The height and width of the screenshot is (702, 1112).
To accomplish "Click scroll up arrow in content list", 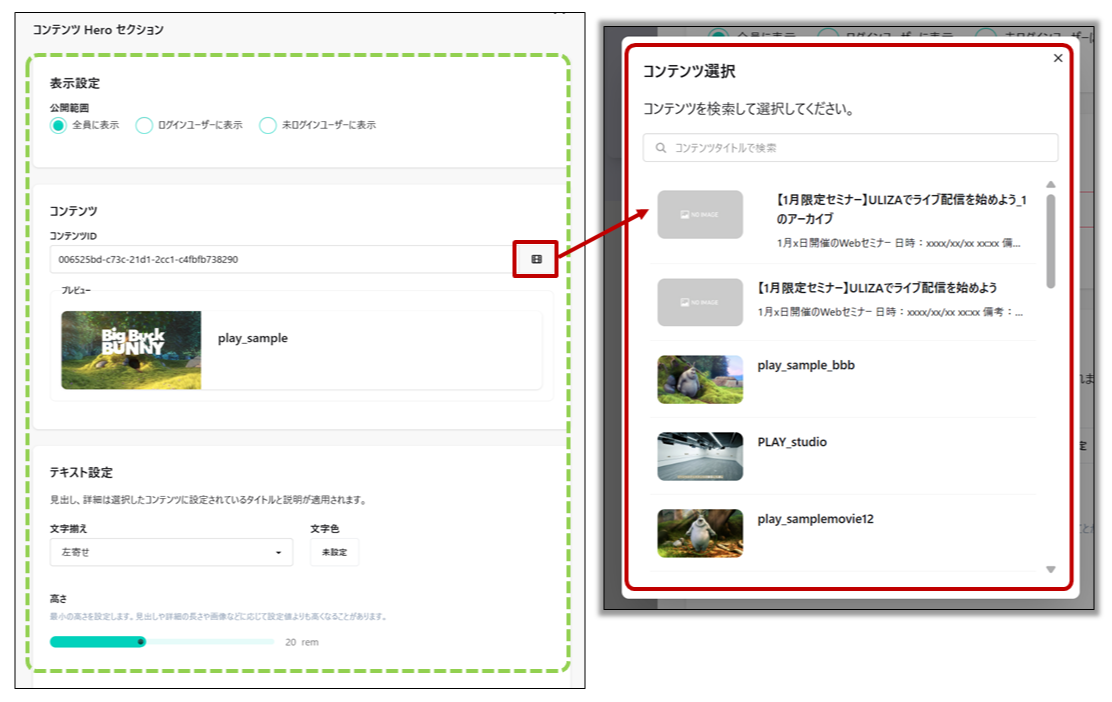I will 1050,185.
